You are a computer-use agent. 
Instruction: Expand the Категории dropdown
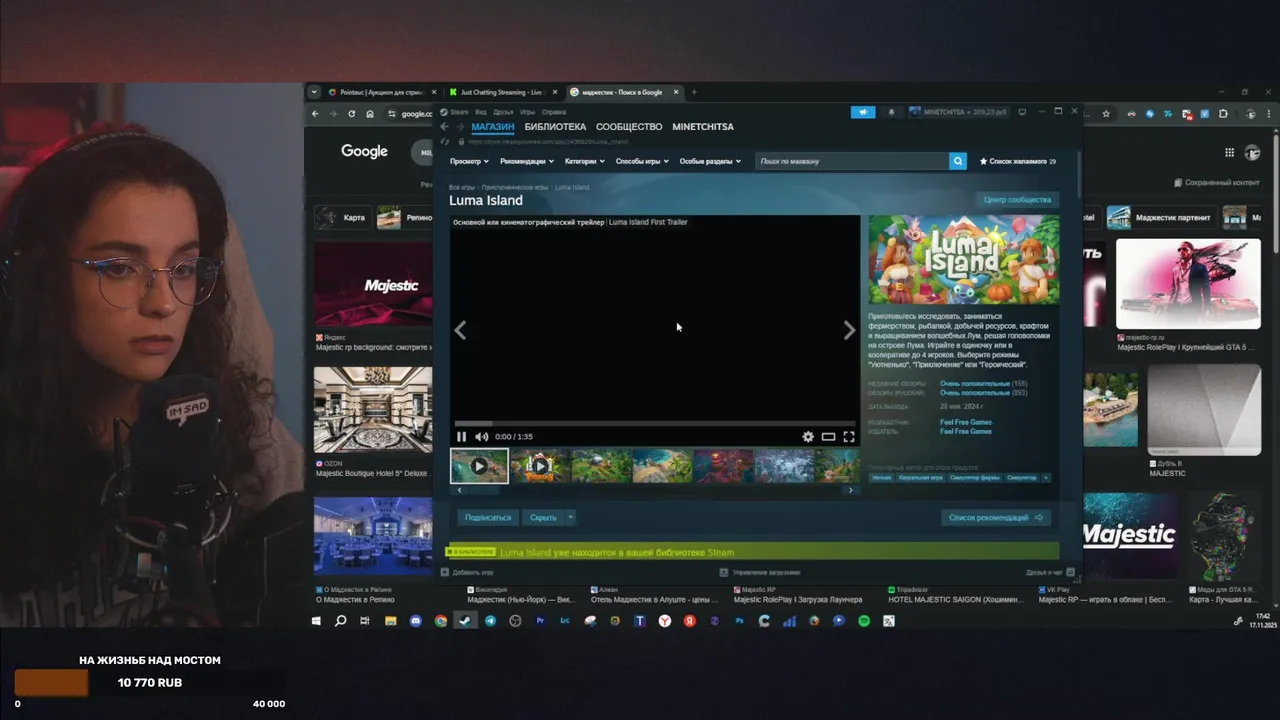(585, 161)
